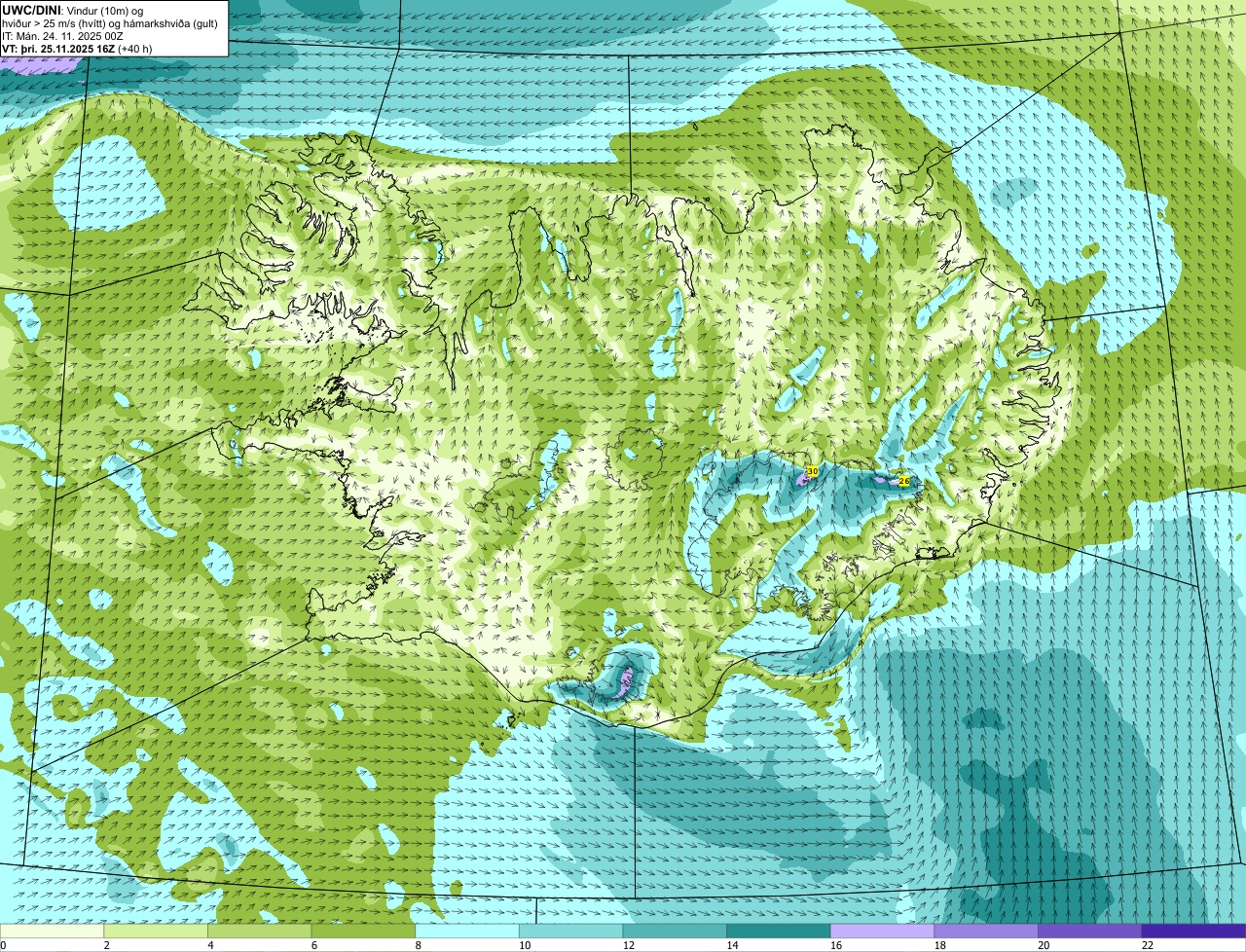This screenshot has height=952, width=1246.
Task: Select the 8–10 m/s light cyan swatch
Action: pyautogui.click(x=467, y=931)
